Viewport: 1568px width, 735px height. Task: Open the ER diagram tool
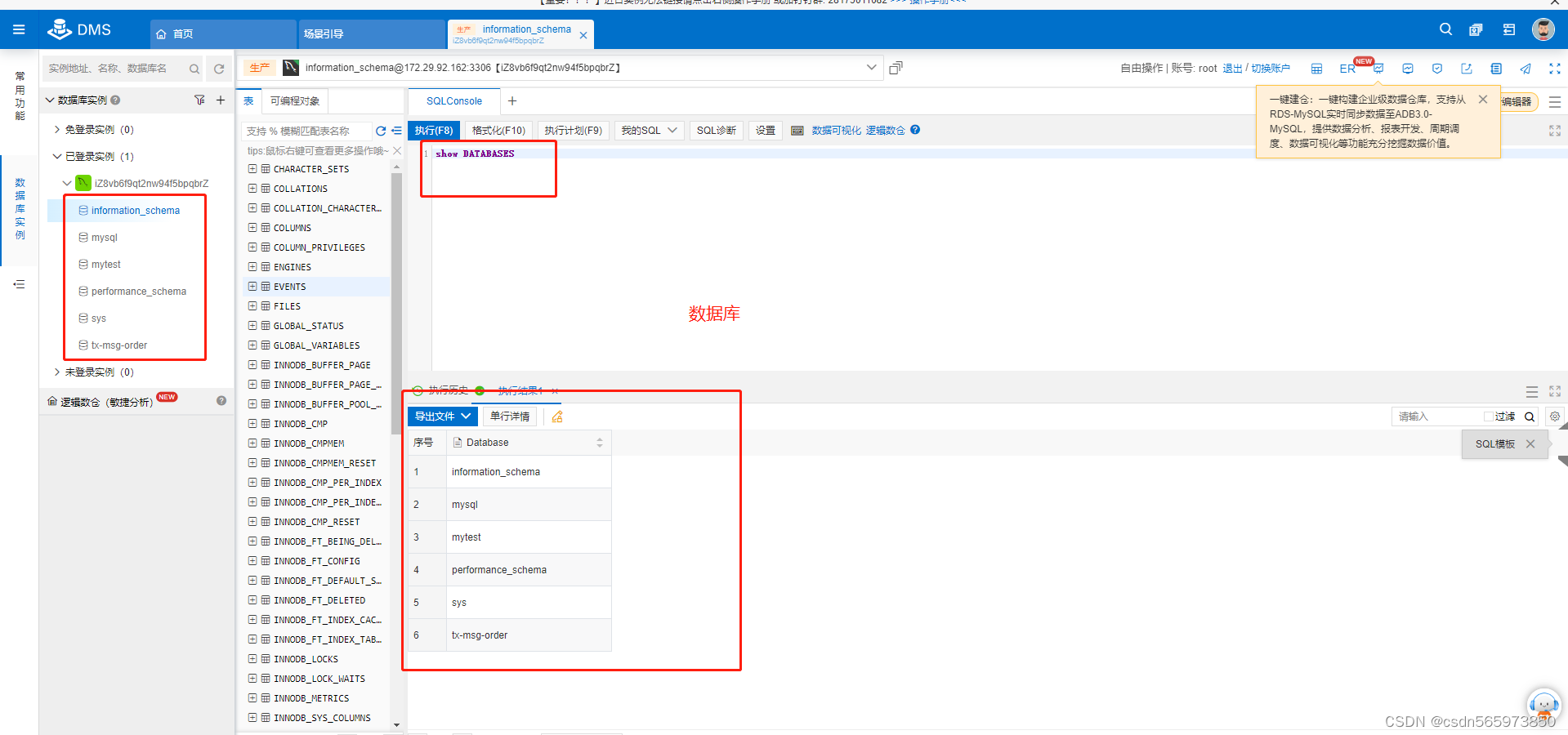click(x=1347, y=69)
